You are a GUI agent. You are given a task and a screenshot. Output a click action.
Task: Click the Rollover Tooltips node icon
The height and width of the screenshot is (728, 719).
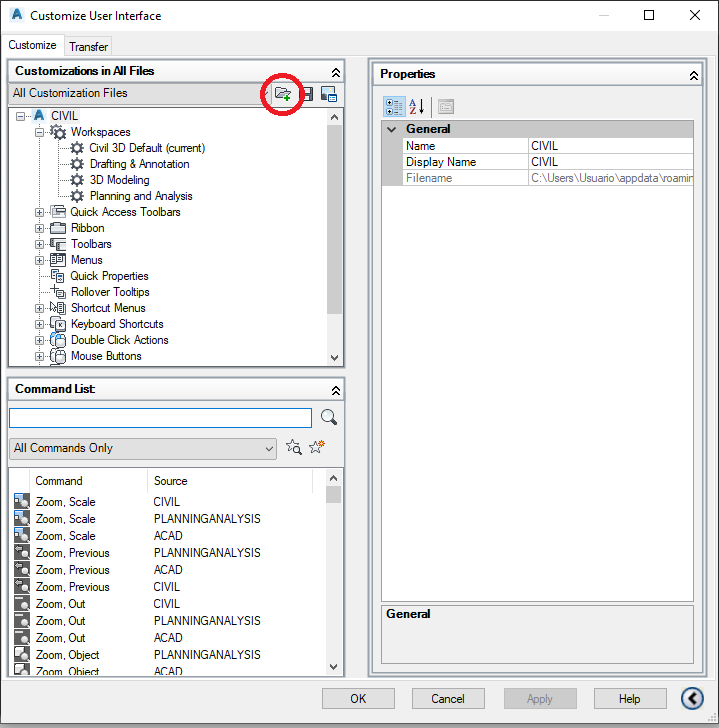[x=58, y=292]
